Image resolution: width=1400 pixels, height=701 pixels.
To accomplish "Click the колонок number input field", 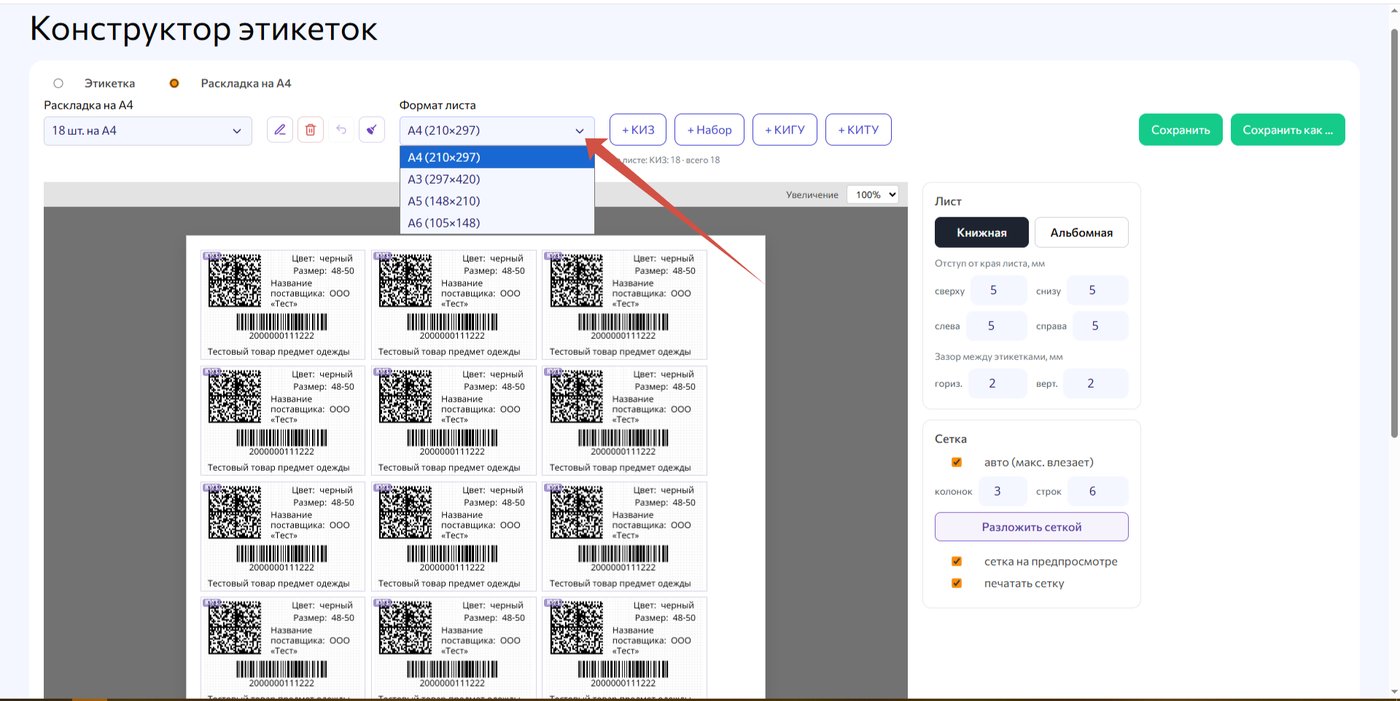I will coord(996,491).
